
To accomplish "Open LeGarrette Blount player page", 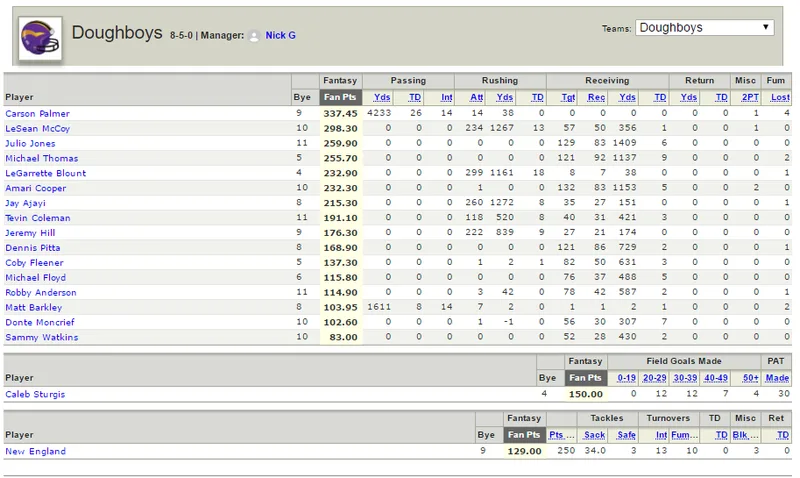I will pos(45,173).
